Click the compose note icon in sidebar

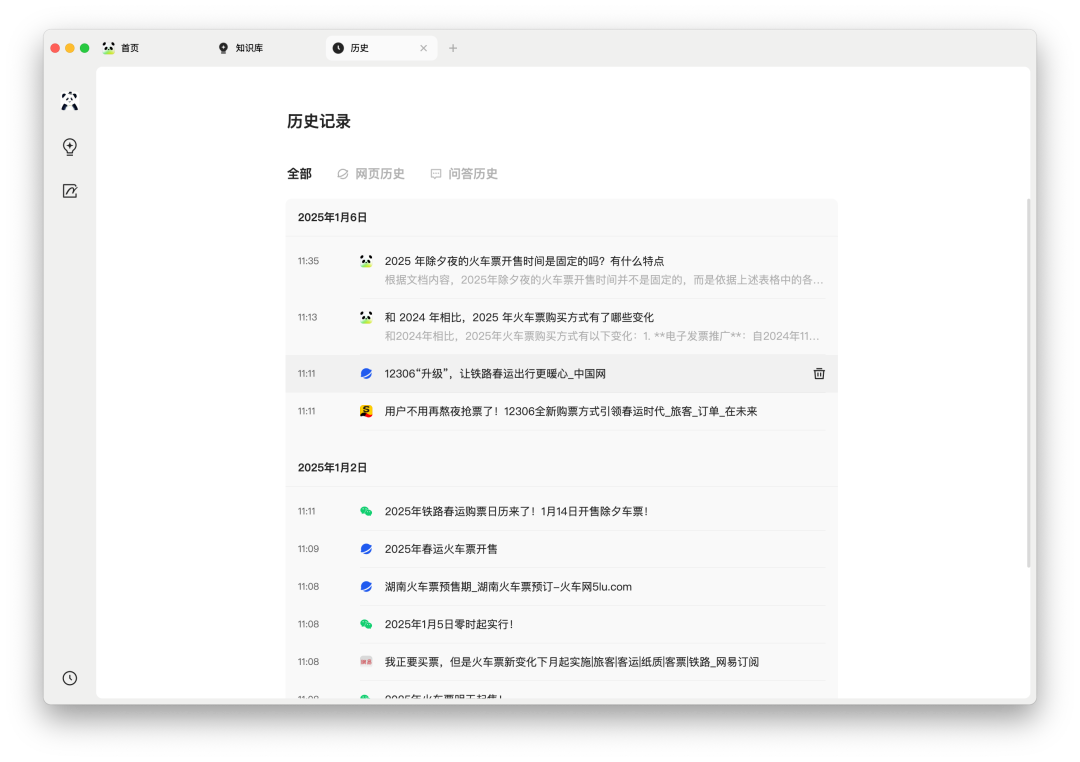[70, 191]
